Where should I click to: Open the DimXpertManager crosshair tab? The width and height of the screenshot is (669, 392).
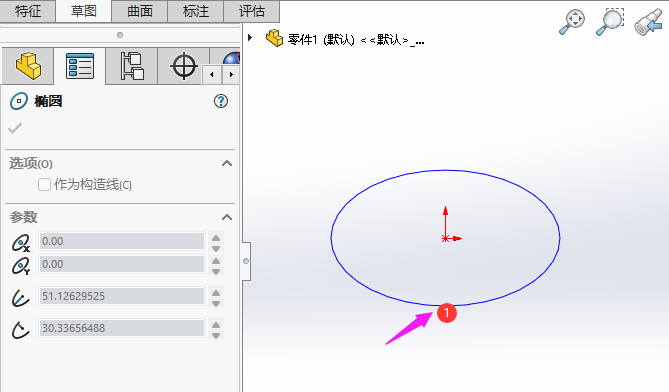[x=183, y=66]
